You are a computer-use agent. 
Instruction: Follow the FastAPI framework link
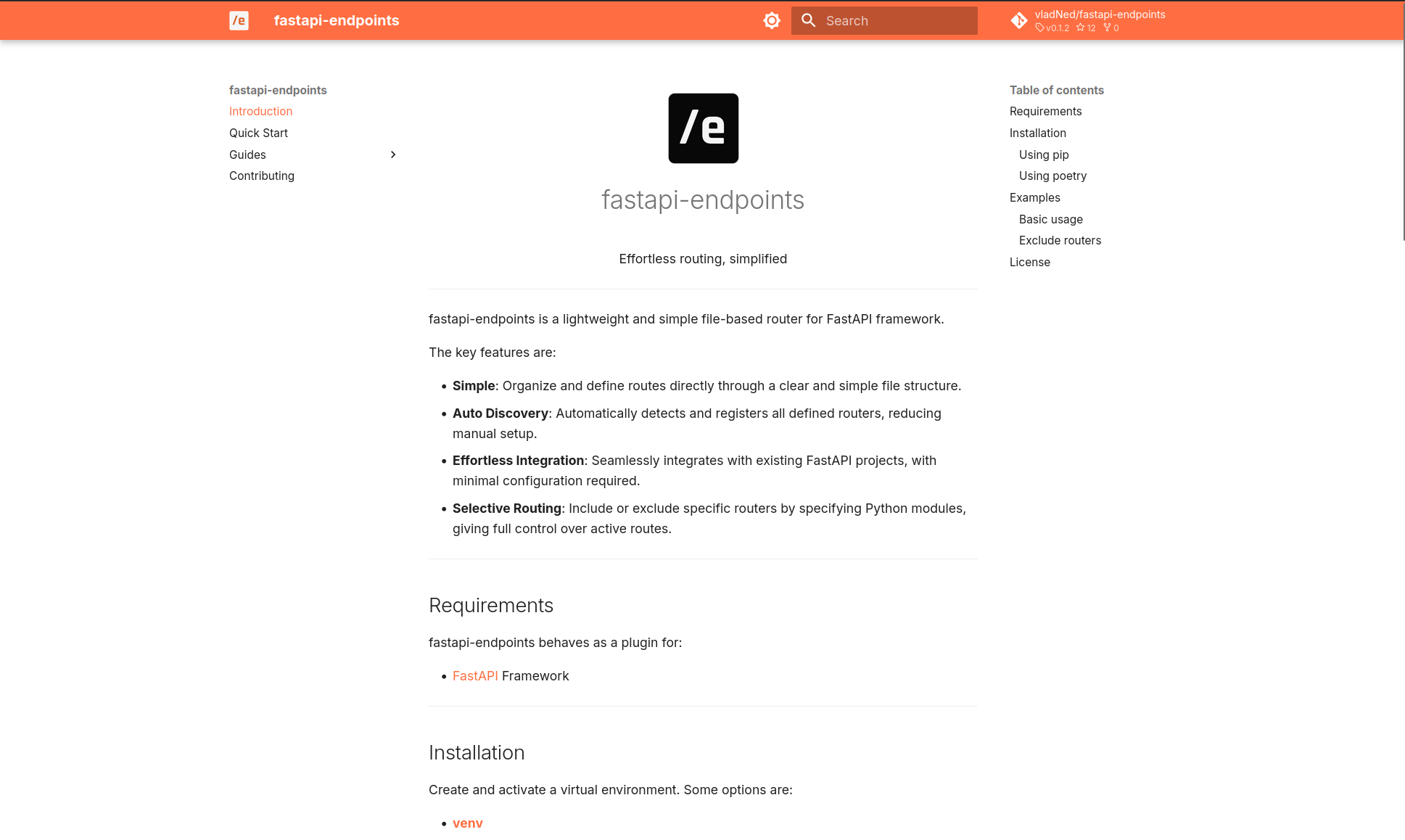(474, 675)
